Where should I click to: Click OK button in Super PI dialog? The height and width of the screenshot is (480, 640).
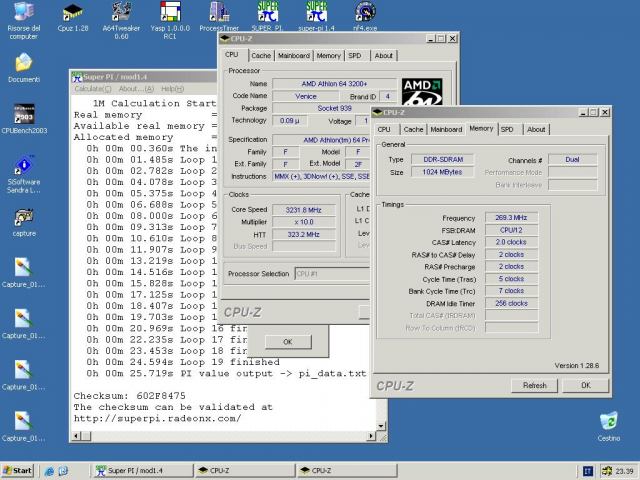(x=288, y=342)
